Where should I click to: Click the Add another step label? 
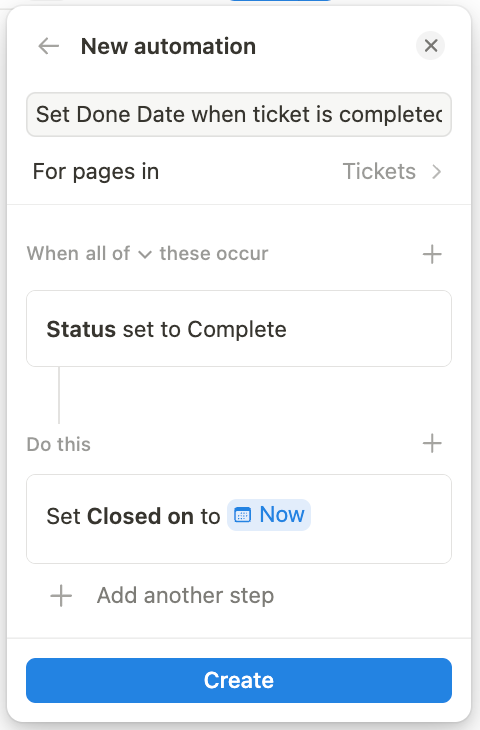(x=185, y=595)
